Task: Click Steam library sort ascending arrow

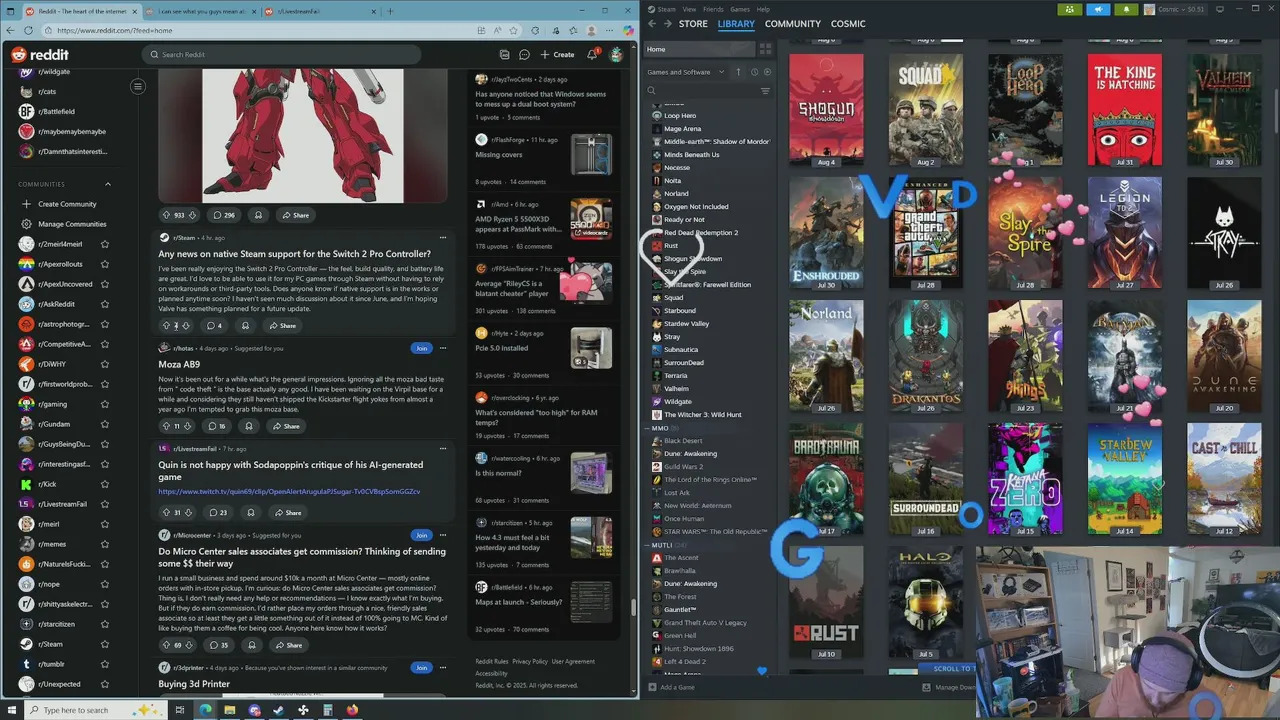Action: click(x=739, y=72)
